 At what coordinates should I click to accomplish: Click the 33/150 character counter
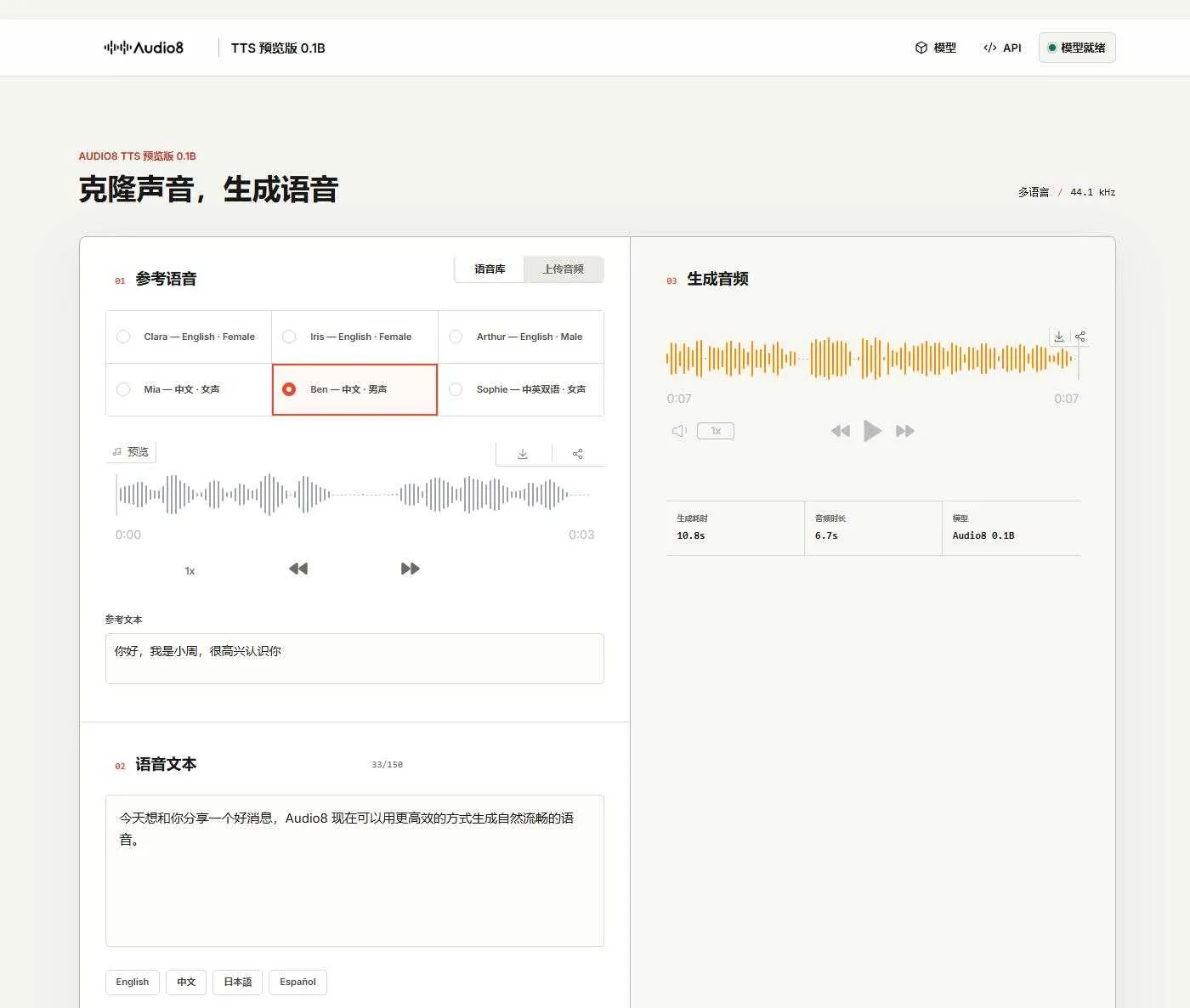[x=388, y=765]
